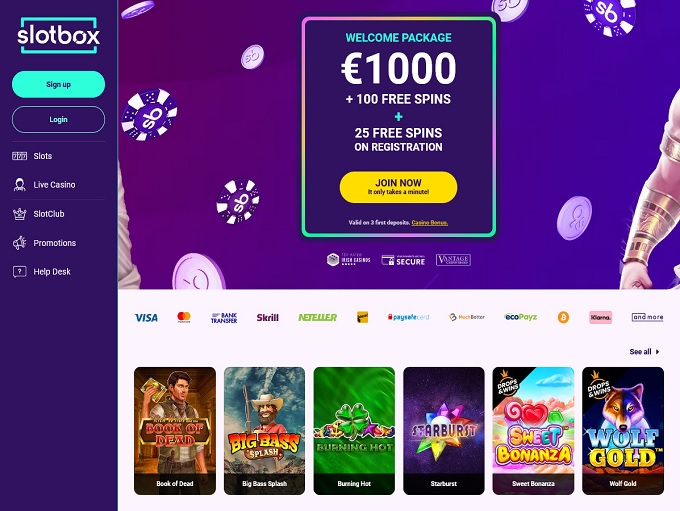This screenshot has width=680, height=511.
Task: Click the slotbox logo
Action: [59, 35]
